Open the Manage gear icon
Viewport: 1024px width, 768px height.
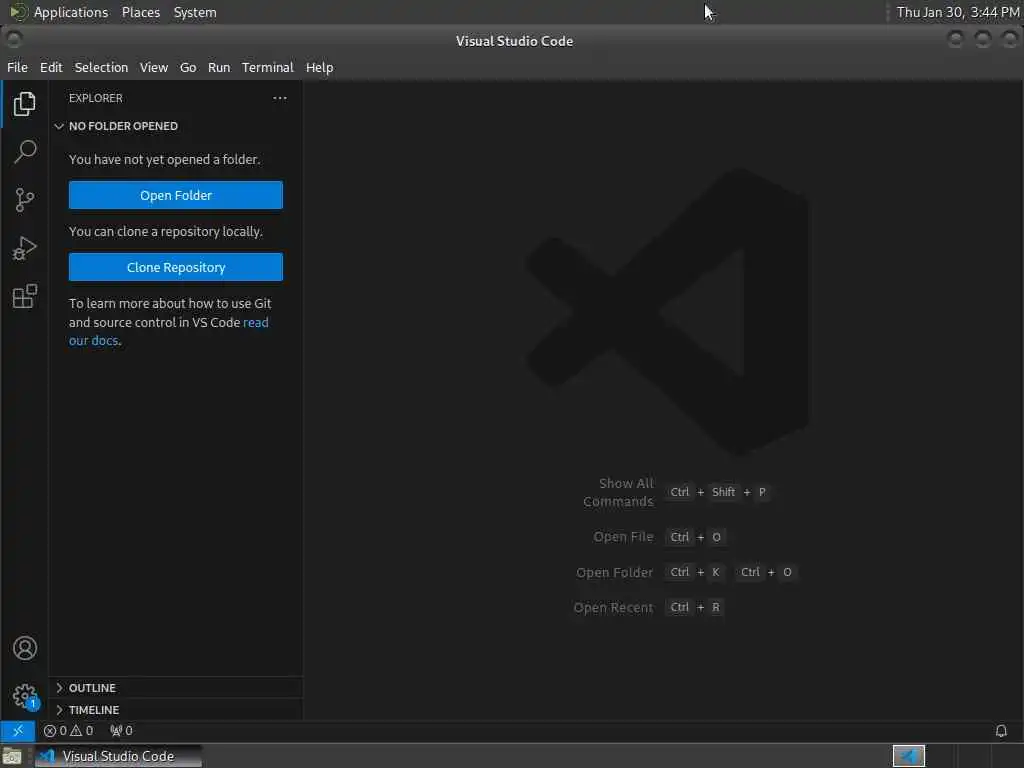25,696
